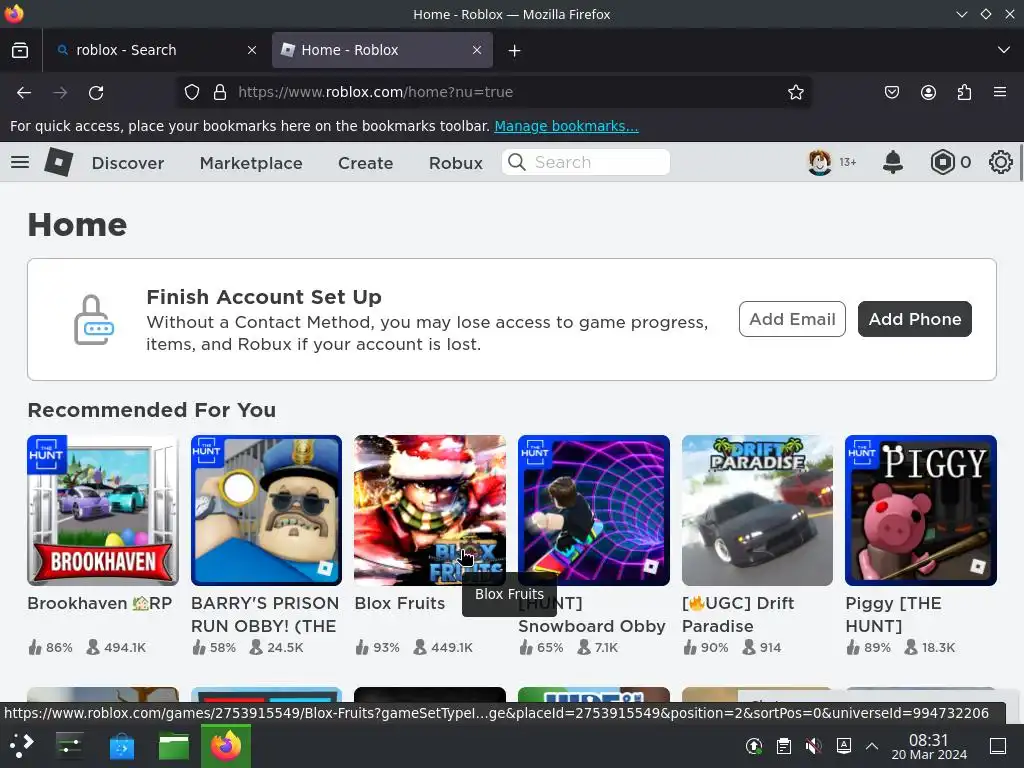Go back with the browser back arrow
1024x768 pixels.
click(24, 93)
